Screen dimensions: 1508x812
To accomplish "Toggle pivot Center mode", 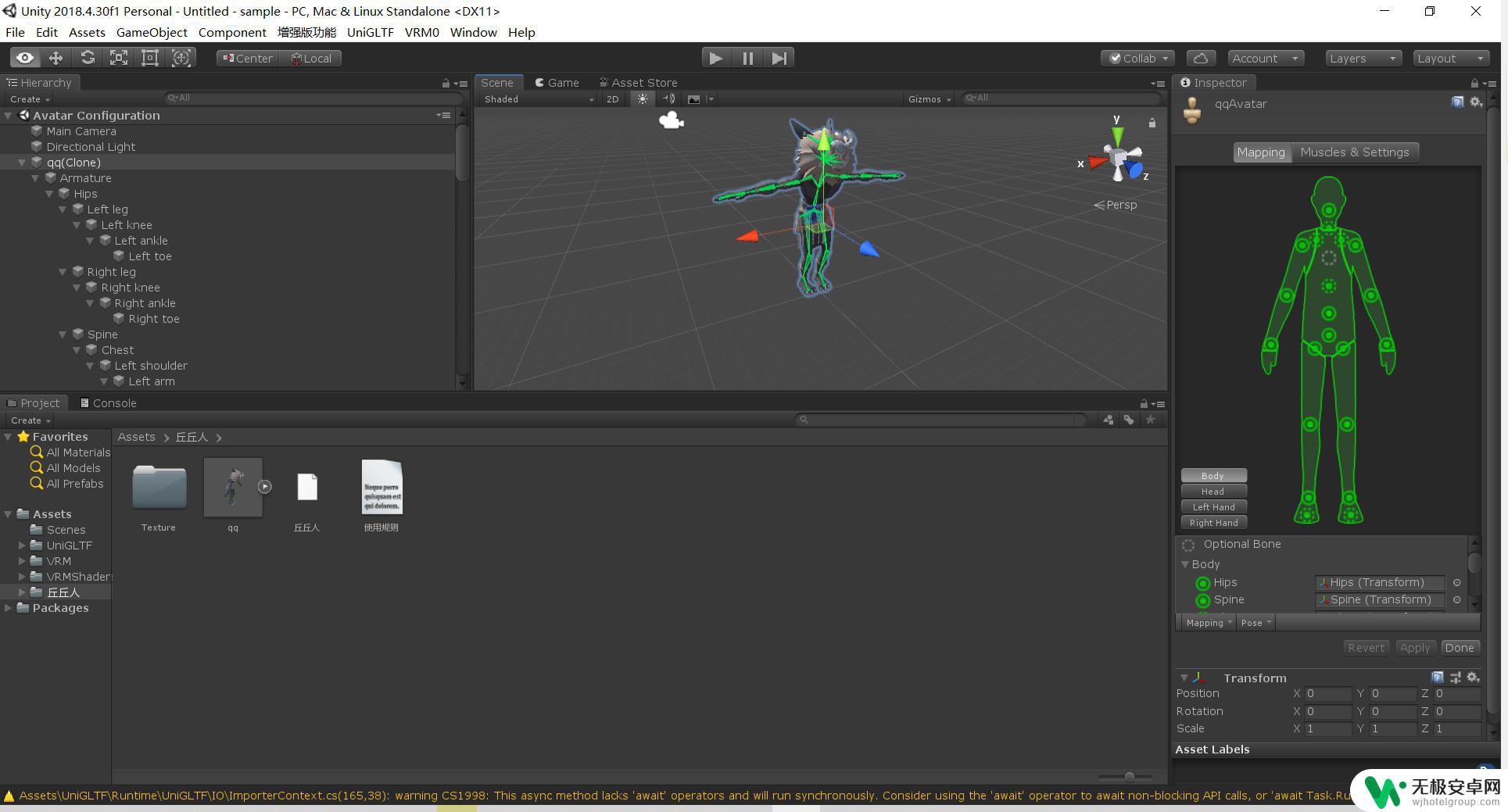I will click(x=248, y=59).
